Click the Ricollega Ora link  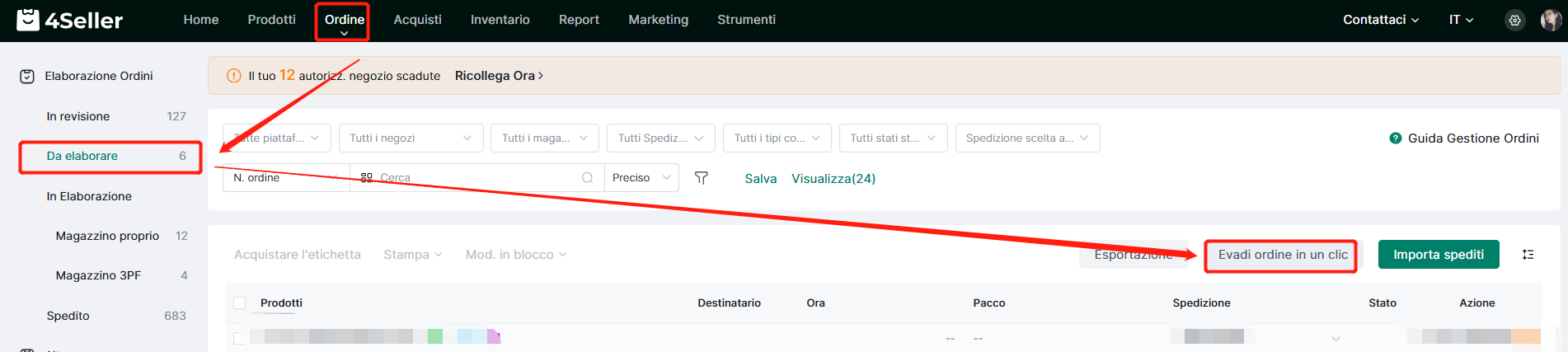tap(499, 76)
